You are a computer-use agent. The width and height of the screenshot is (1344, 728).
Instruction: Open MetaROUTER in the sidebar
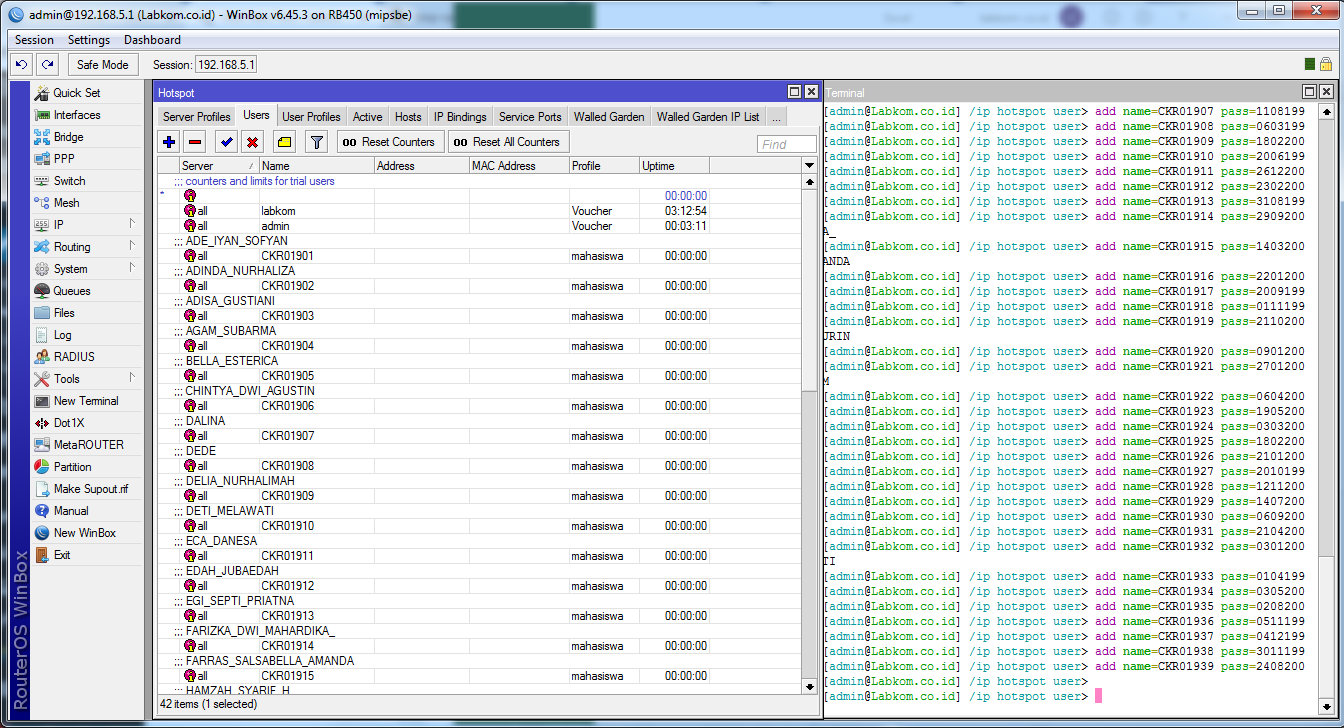pyautogui.click(x=88, y=445)
